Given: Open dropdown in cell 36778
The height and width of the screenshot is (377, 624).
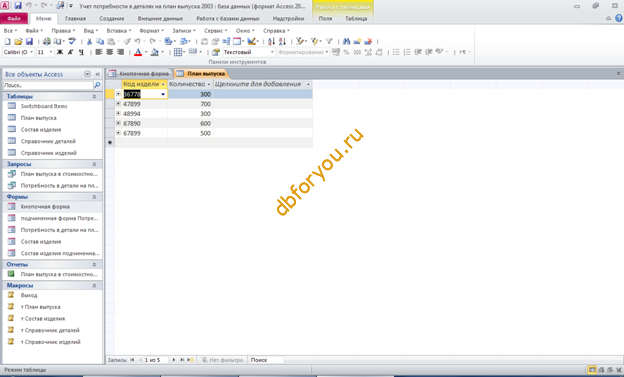Looking at the screenshot, I should point(163,94).
